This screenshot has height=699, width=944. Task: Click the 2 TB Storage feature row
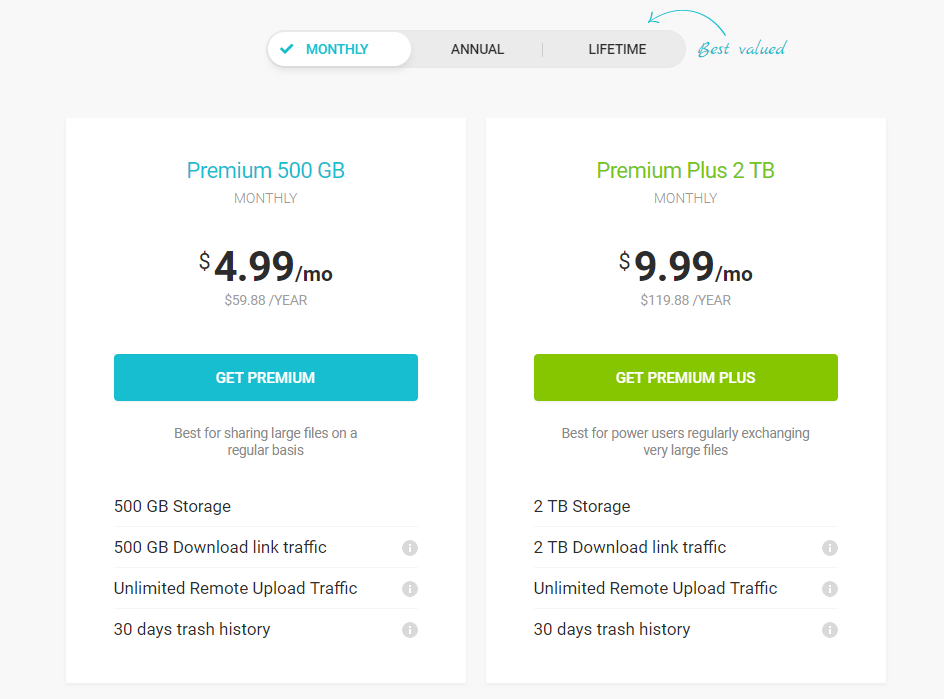pos(582,506)
